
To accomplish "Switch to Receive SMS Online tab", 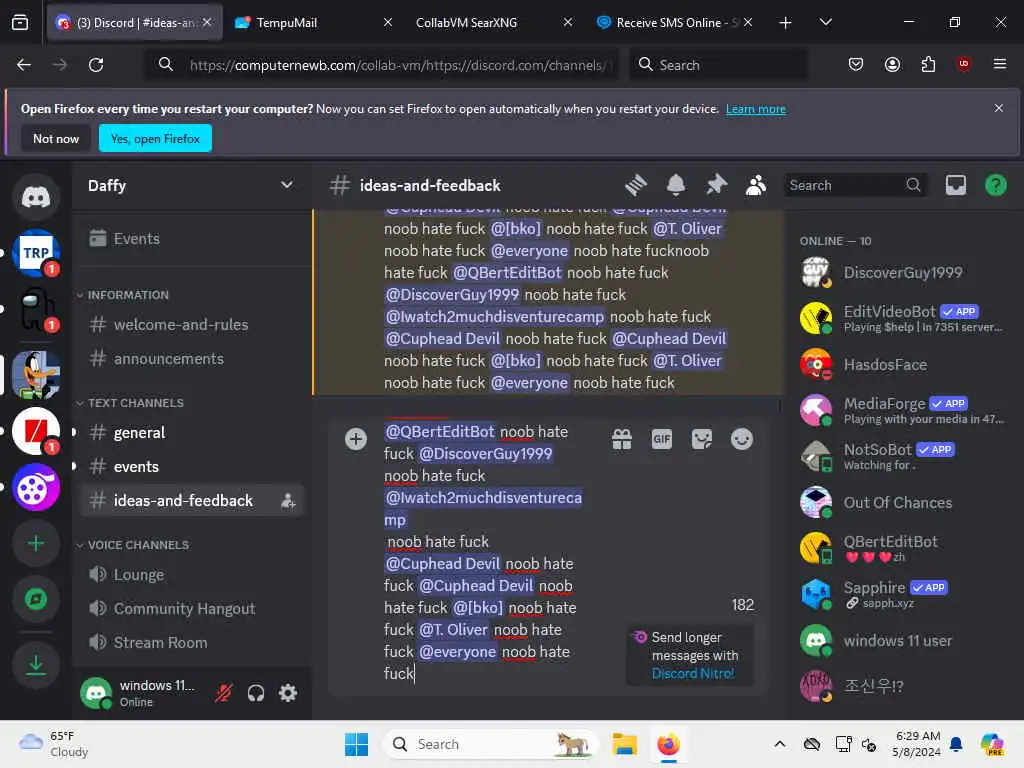I will coord(673,22).
